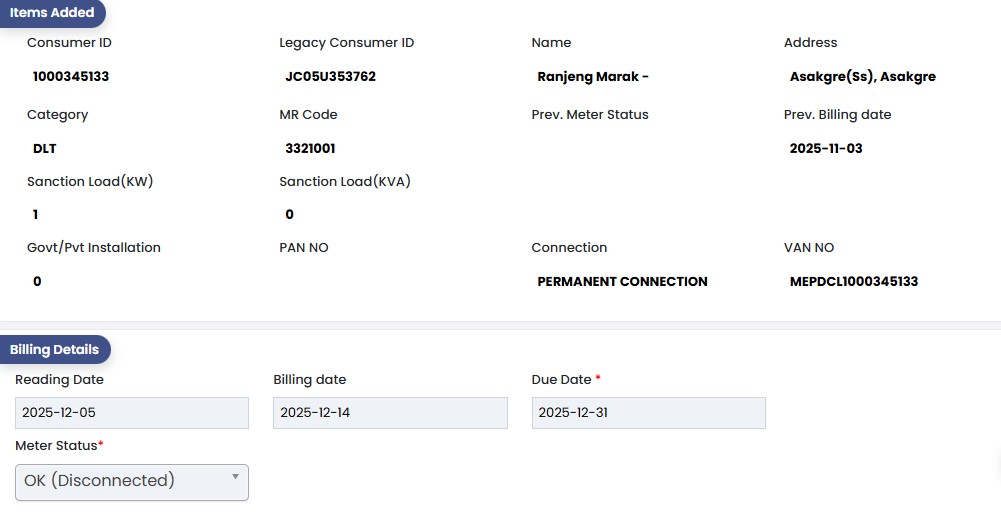1001x516 pixels.
Task: Click the VAN NO value MEPDCL1000345133
Action: pyautogui.click(x=853, y=282)
